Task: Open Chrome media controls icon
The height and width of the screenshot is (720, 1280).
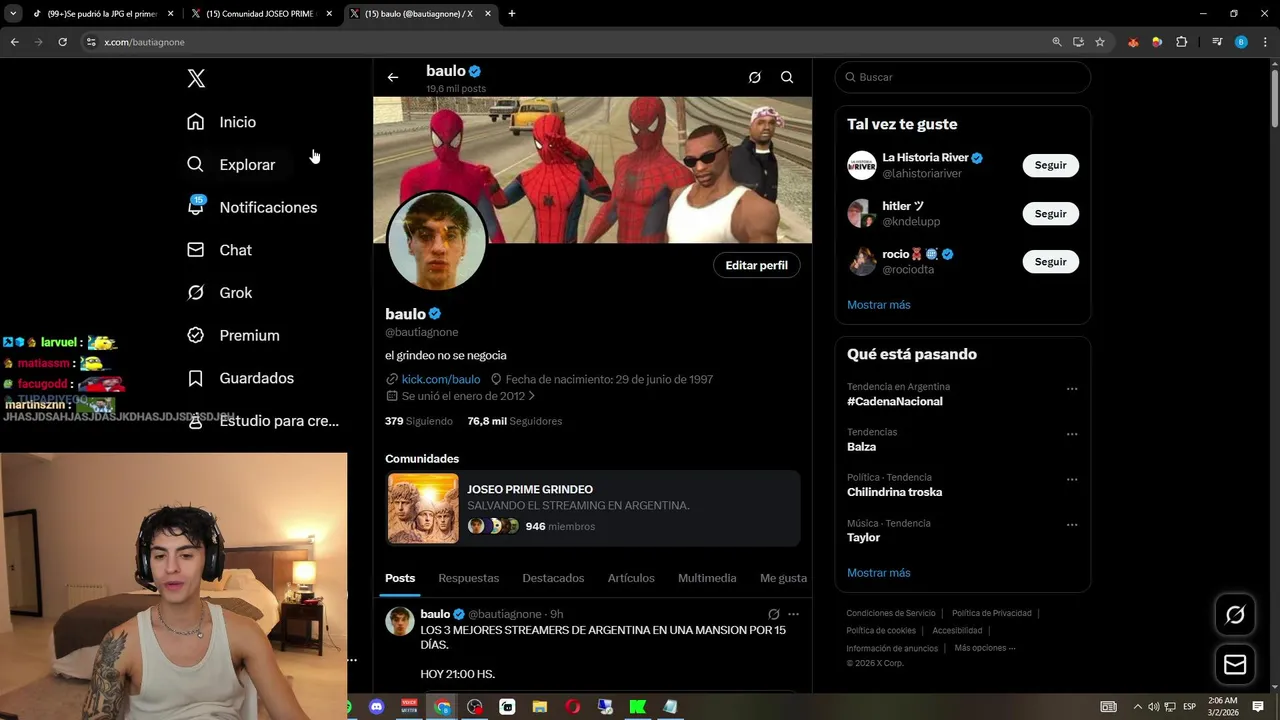Action: point(1217,42)
